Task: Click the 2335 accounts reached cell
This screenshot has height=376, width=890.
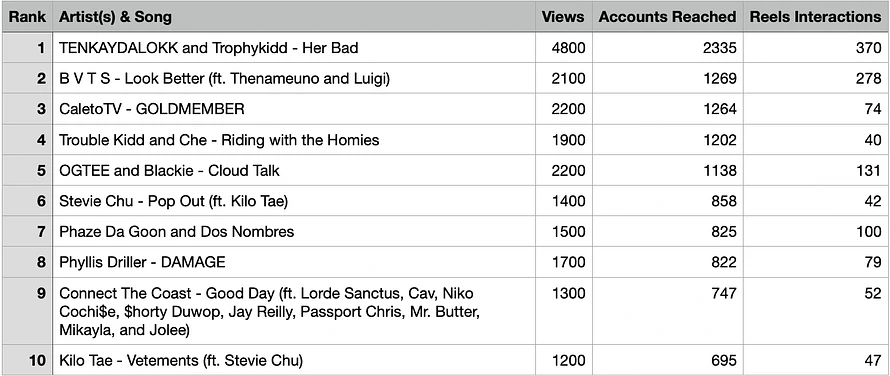Action: pyautogui.click(x=668, y=48)
